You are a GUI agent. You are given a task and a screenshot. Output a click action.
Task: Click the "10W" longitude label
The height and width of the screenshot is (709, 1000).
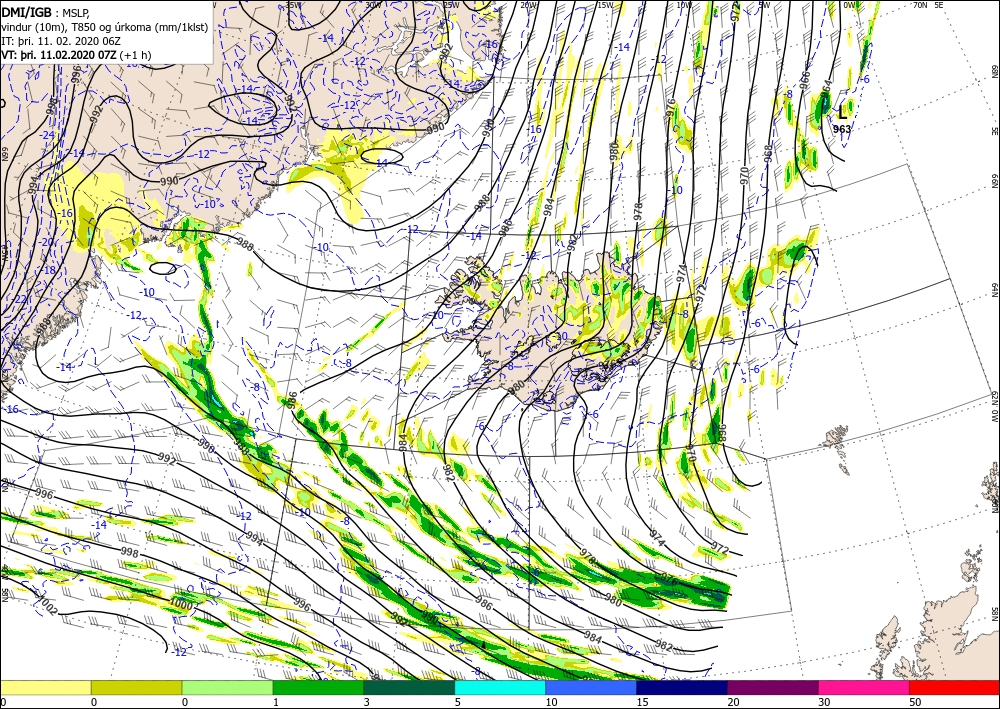684,5
